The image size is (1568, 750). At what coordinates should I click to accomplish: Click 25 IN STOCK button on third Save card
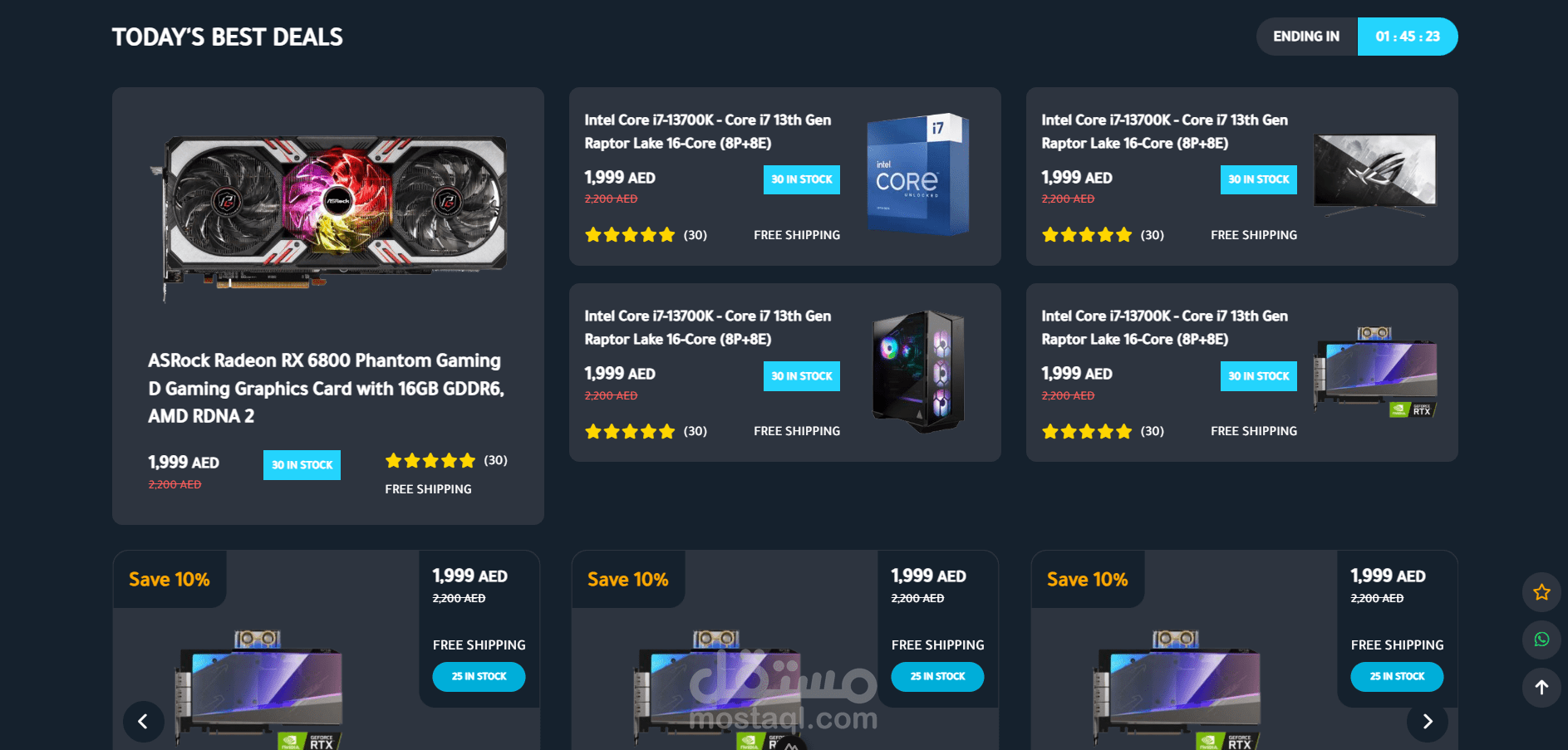pyautogui.click(x=1397, y=677)
